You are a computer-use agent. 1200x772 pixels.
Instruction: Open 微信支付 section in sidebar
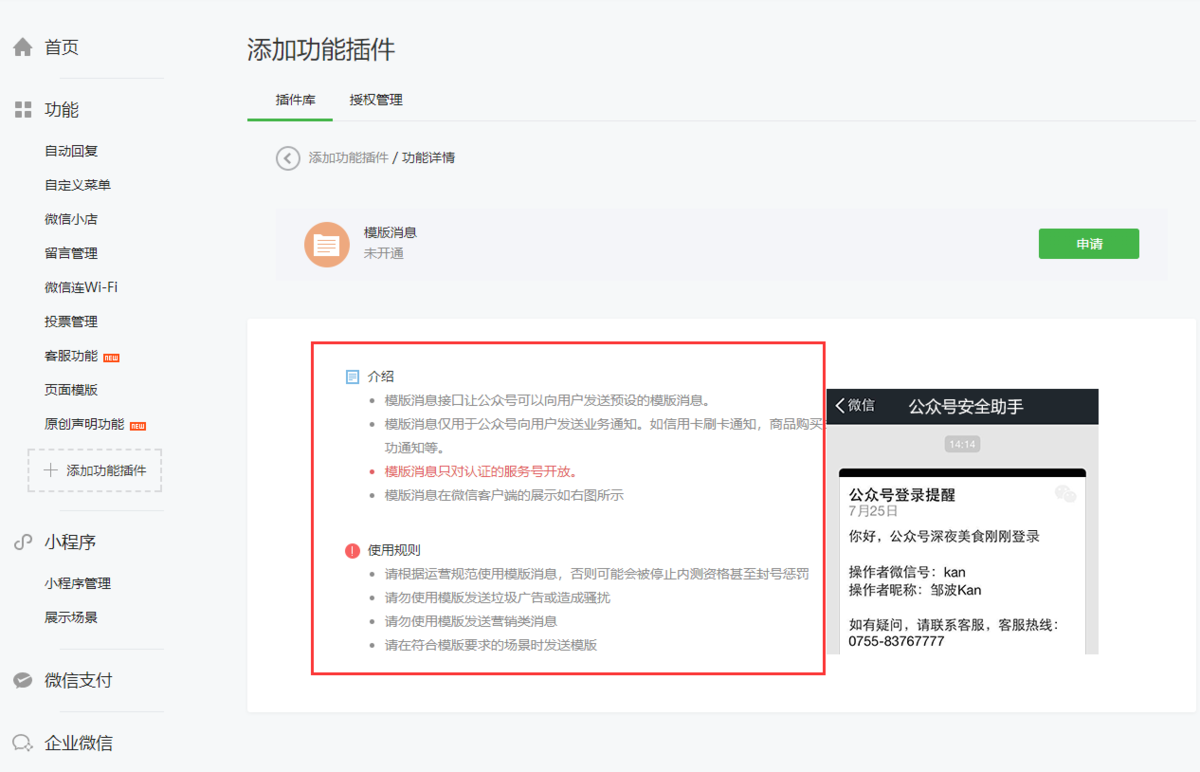(x=78, y=680)
